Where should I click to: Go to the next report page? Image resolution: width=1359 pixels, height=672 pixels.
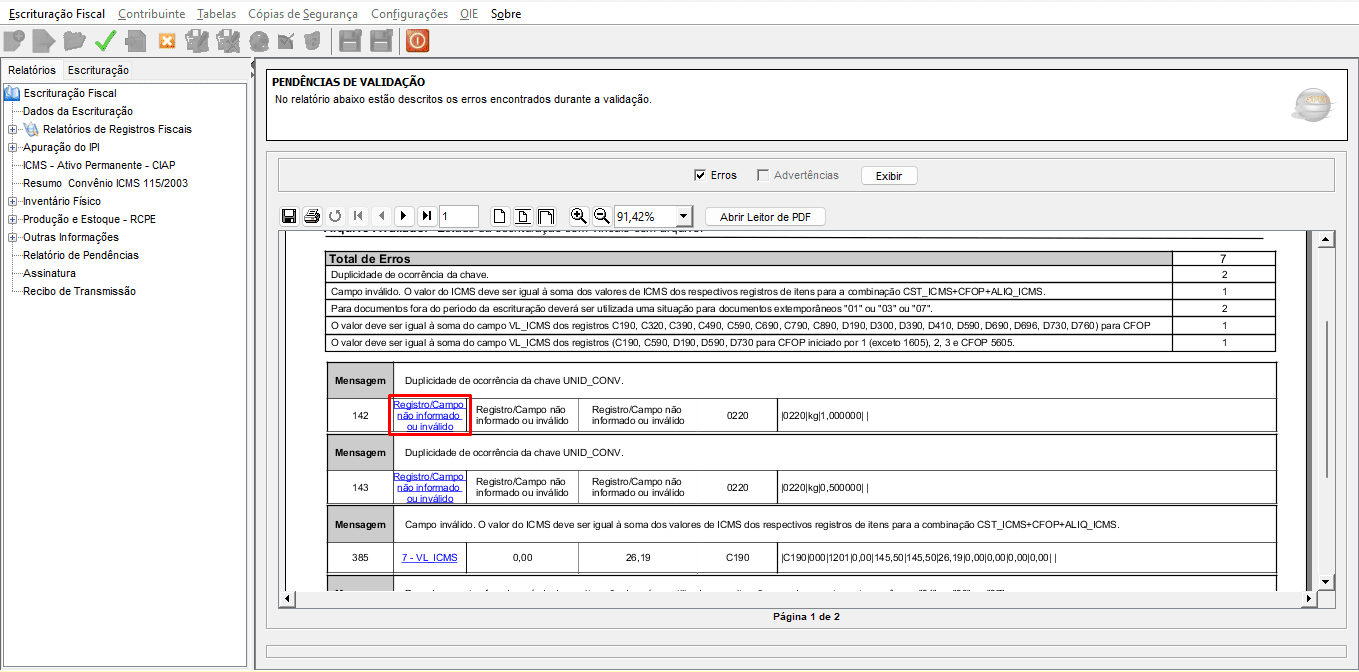(x=403, y=216)
